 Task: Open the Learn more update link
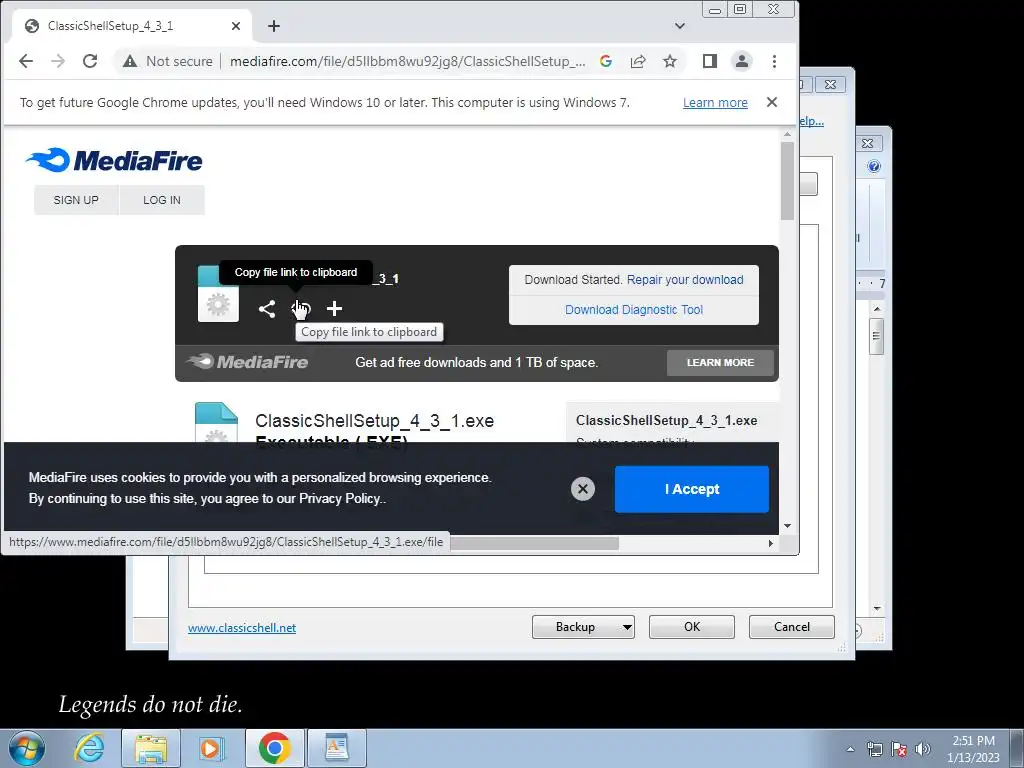(715, 103)
